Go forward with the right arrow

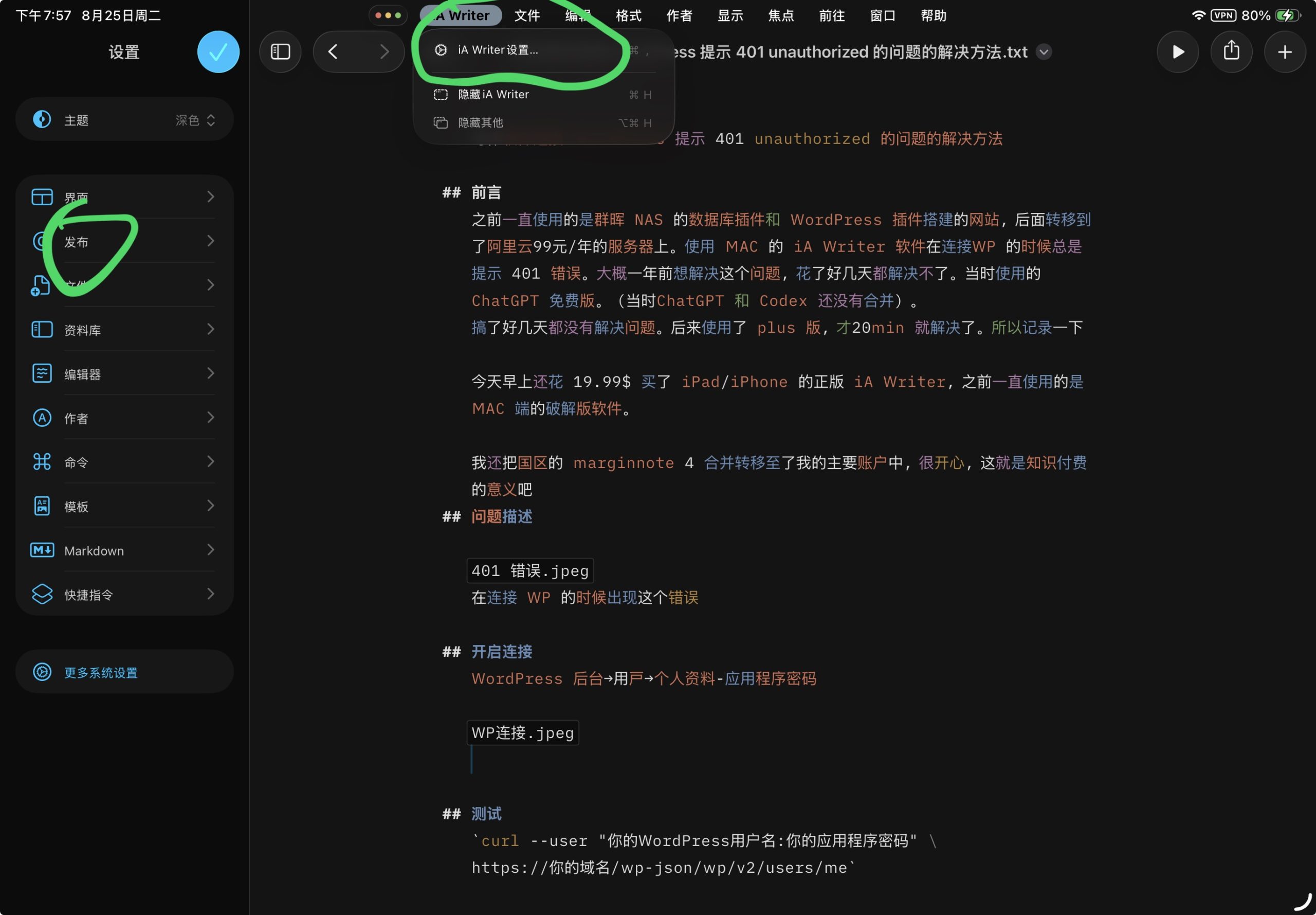point(385,51)
